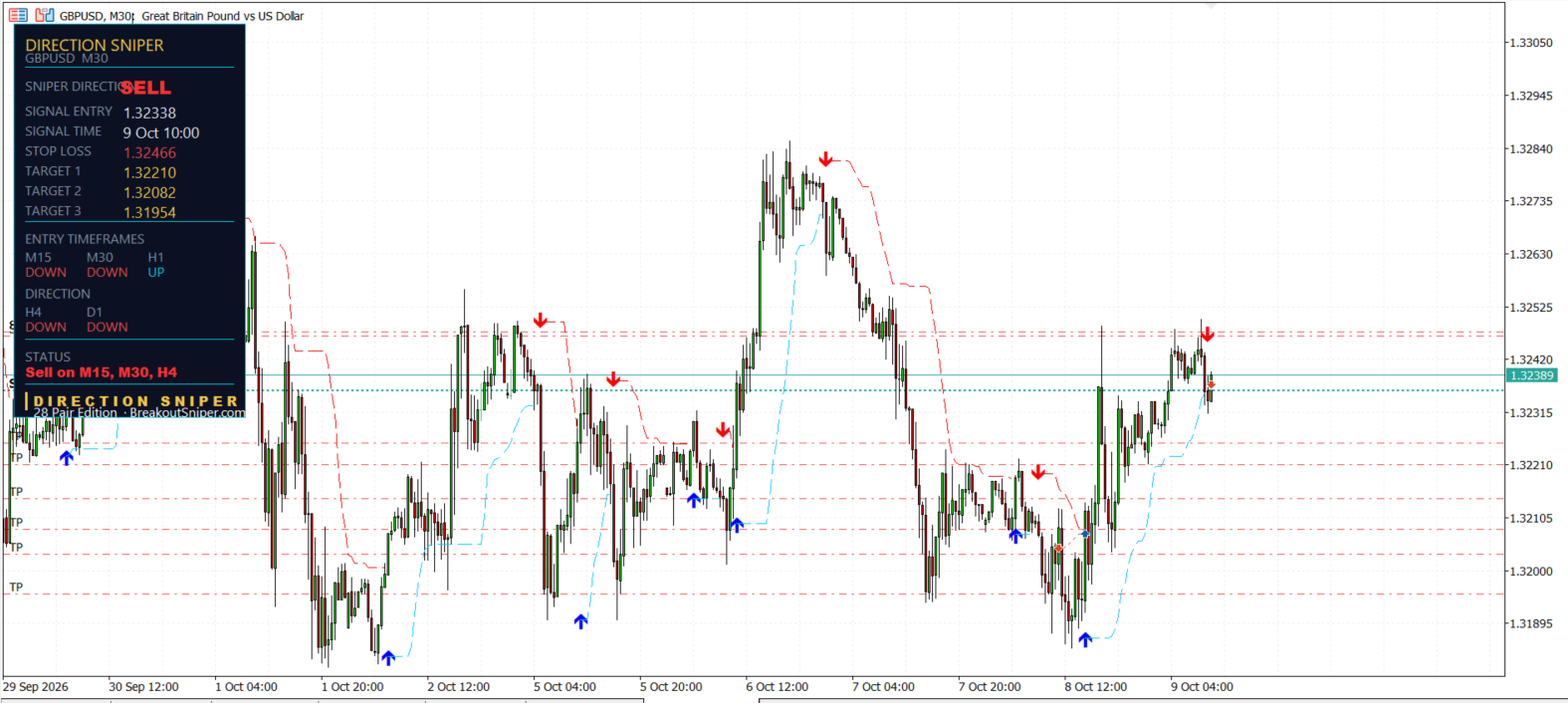1568x703 pixels.
Task: Select the red sell arrow at the chart's highest peak
Action: pyautogui.click(x=825, y=159)
